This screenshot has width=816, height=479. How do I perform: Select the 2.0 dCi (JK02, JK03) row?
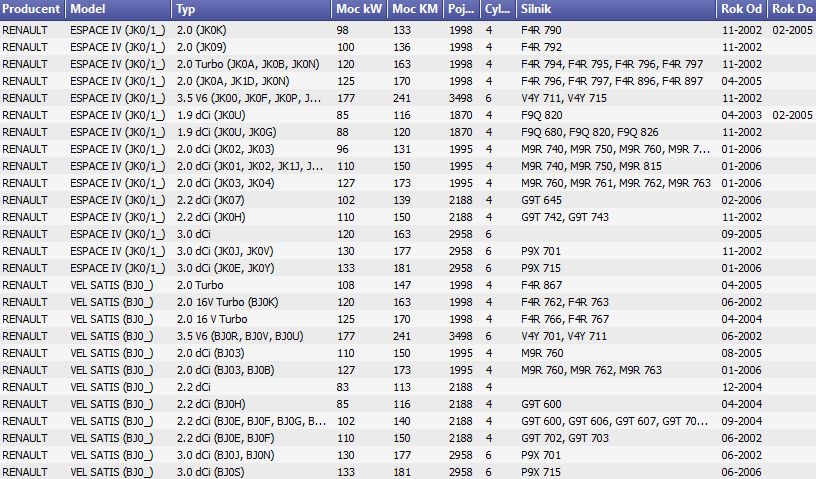point(408,149)
